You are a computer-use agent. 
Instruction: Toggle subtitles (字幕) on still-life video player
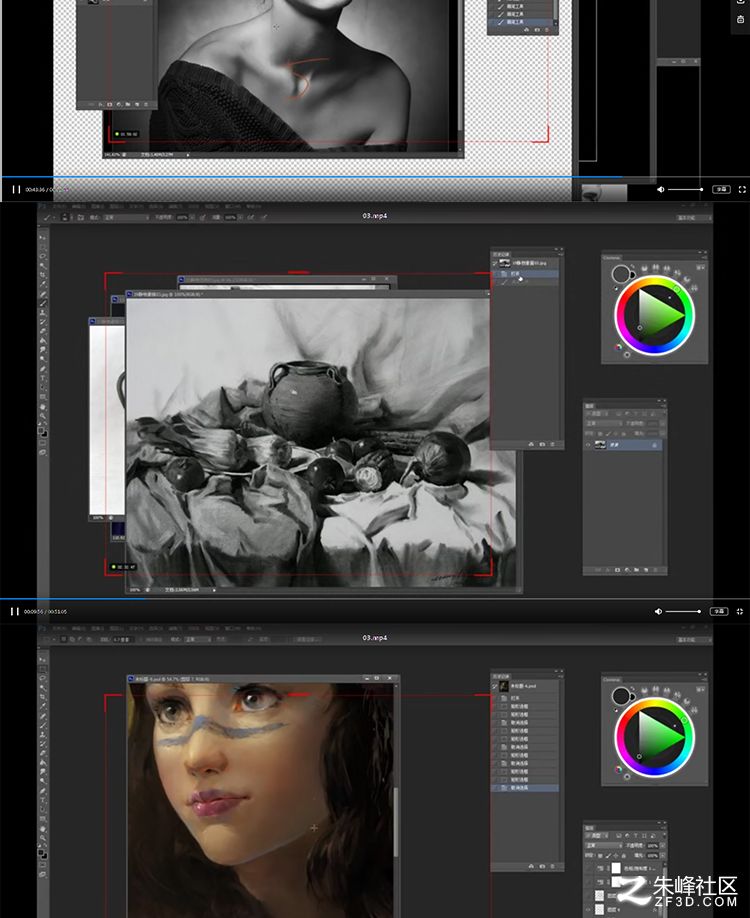click(x=719, y=611)
